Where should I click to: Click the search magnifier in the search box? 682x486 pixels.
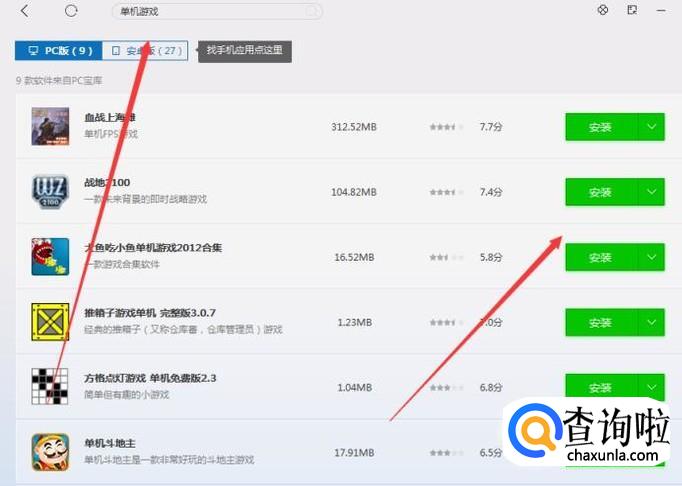(x=311, y=12)
